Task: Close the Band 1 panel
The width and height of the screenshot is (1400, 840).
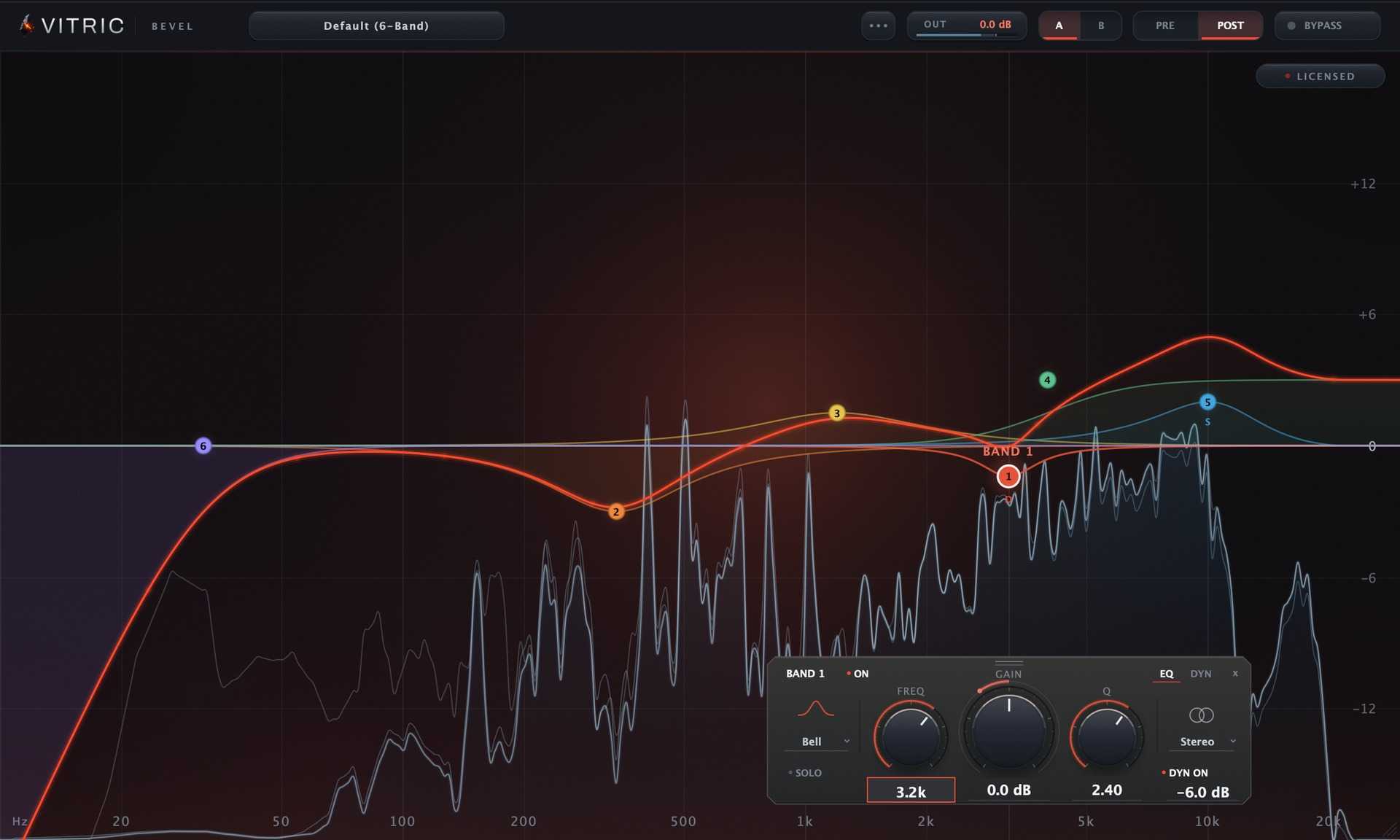Action: point(1235,674)
